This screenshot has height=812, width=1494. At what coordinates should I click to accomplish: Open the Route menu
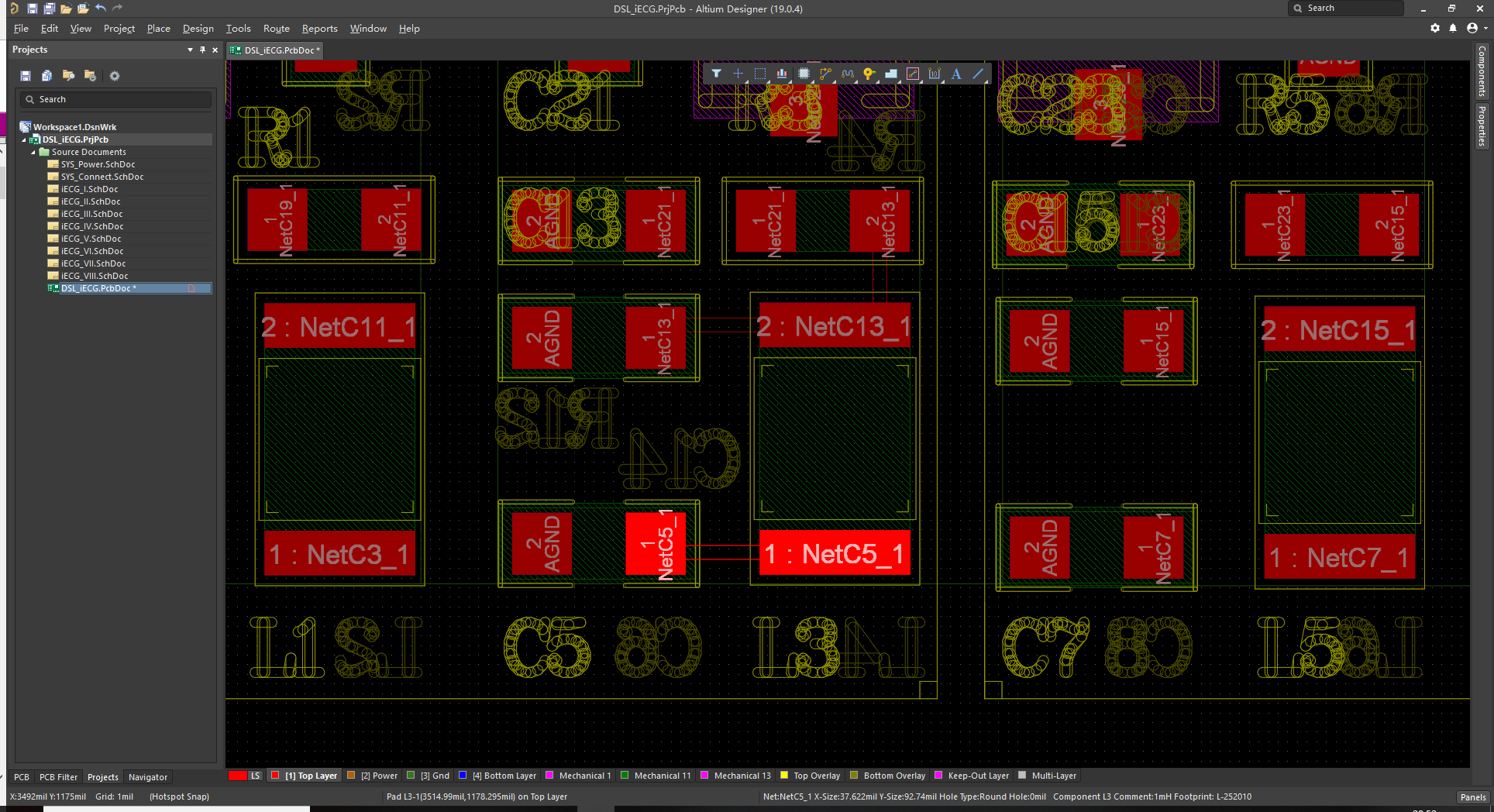[276, 29]
